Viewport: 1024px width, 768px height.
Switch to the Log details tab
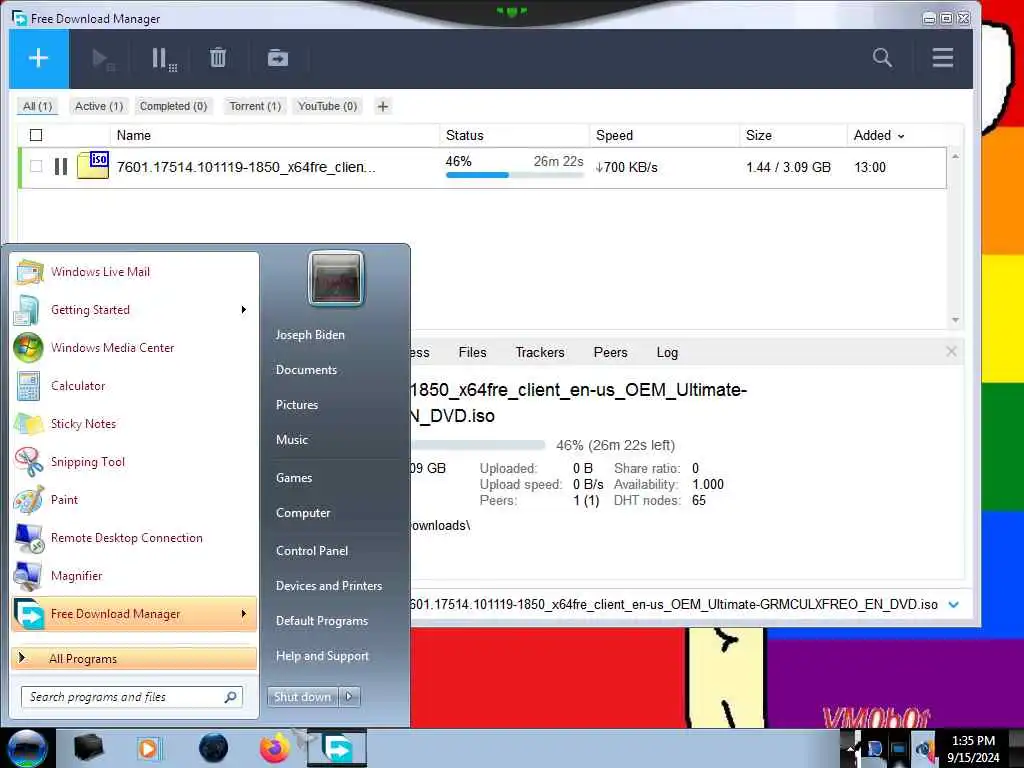667,353
